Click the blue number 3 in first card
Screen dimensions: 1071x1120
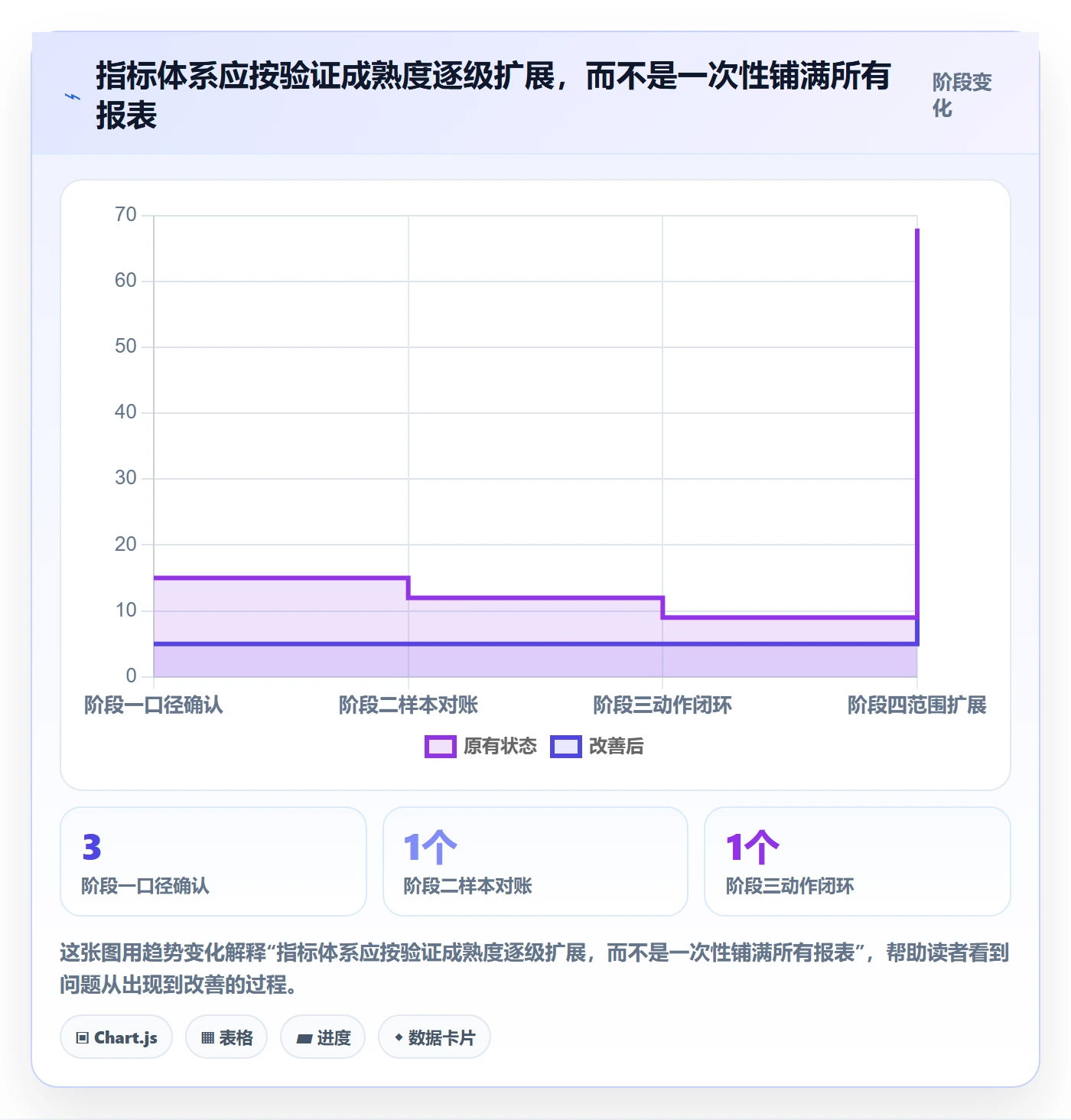(92, 847)
